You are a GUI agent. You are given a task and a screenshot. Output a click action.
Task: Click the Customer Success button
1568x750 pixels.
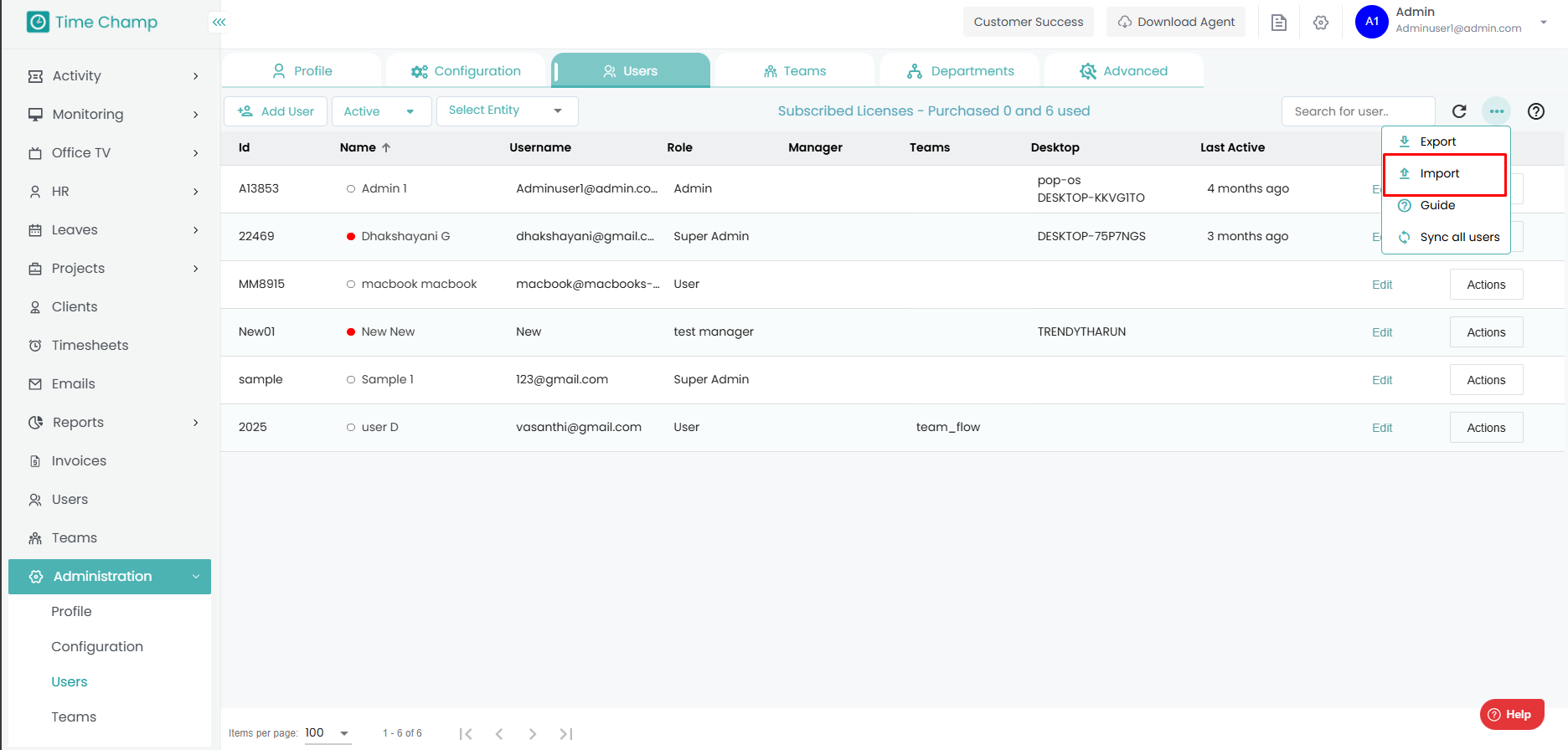(x=1029, y=22)
